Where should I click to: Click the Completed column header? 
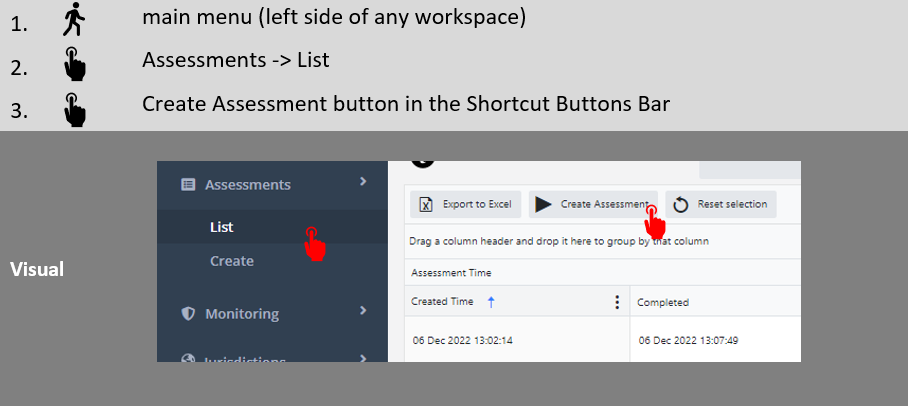pos(663,302)
